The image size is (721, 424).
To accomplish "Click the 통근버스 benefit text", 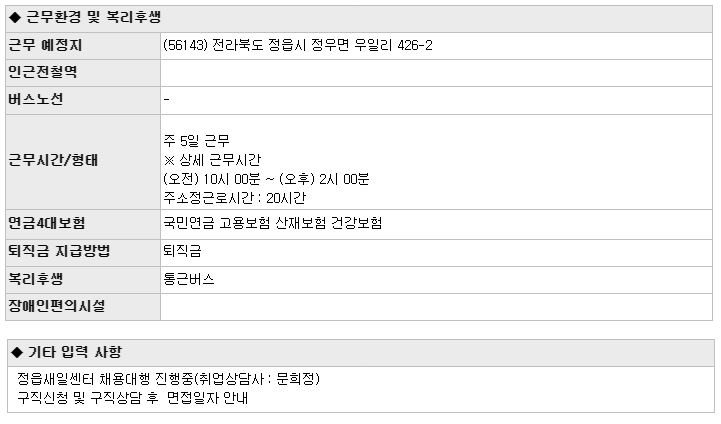I will [x=189, y=279].
